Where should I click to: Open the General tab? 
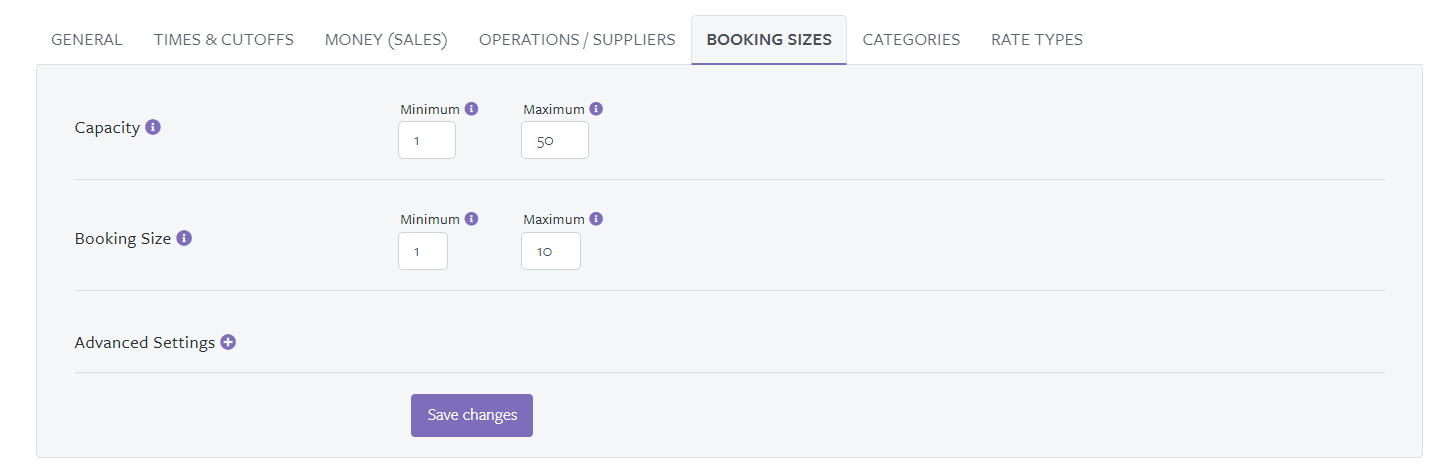87,40
